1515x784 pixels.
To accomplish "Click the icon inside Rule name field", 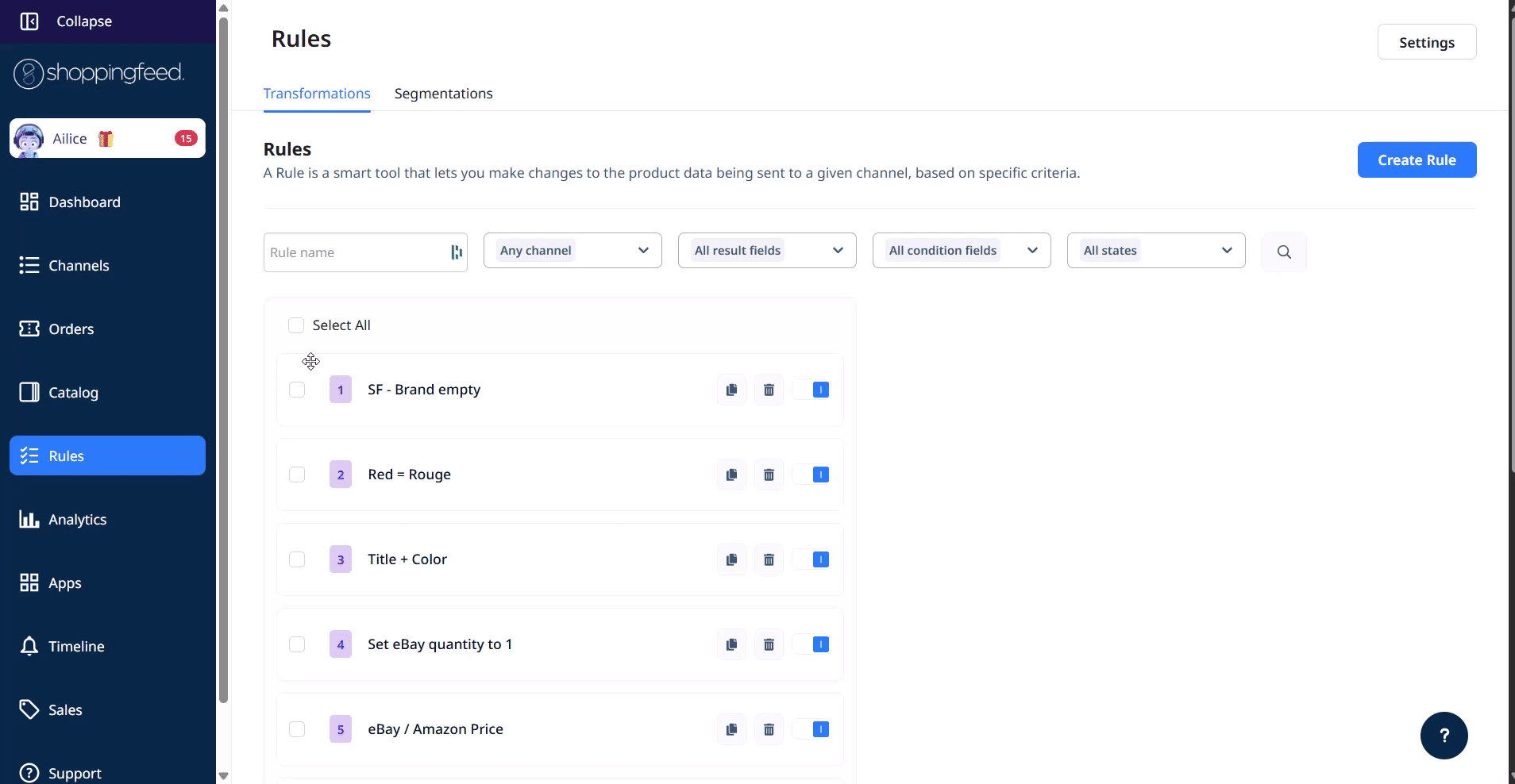I will point(456,252).
